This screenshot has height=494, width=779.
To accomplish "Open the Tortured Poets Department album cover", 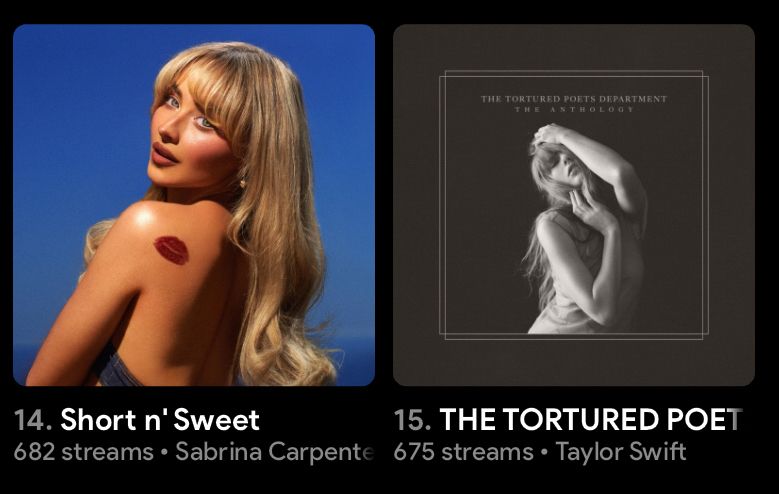I will point(574,205).
